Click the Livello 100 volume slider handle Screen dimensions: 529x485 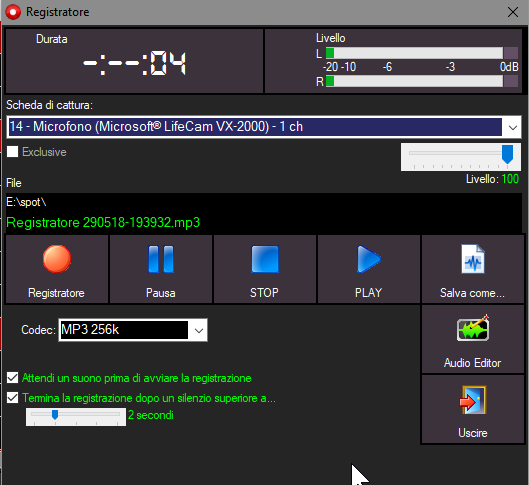(x=507, y=154)
